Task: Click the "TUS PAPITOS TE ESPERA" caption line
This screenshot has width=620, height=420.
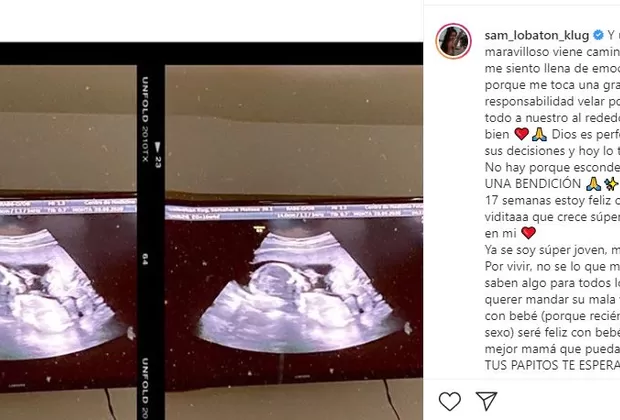Action: [x=552, y=365]
